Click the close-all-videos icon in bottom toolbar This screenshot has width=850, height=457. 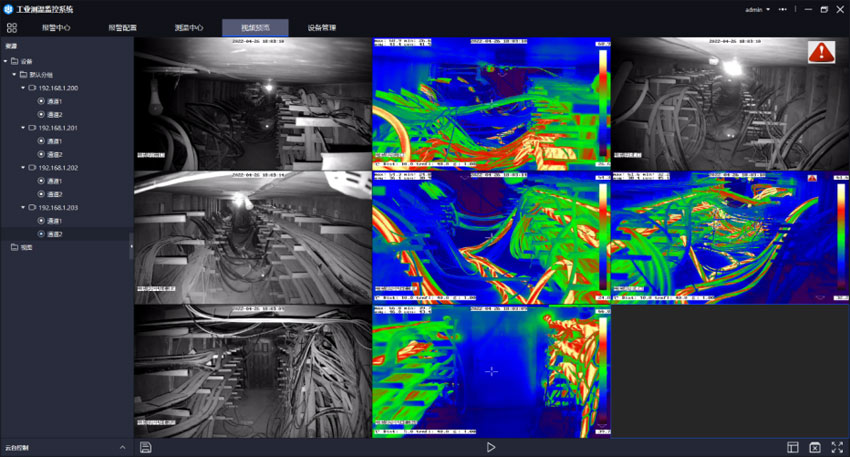815,447
